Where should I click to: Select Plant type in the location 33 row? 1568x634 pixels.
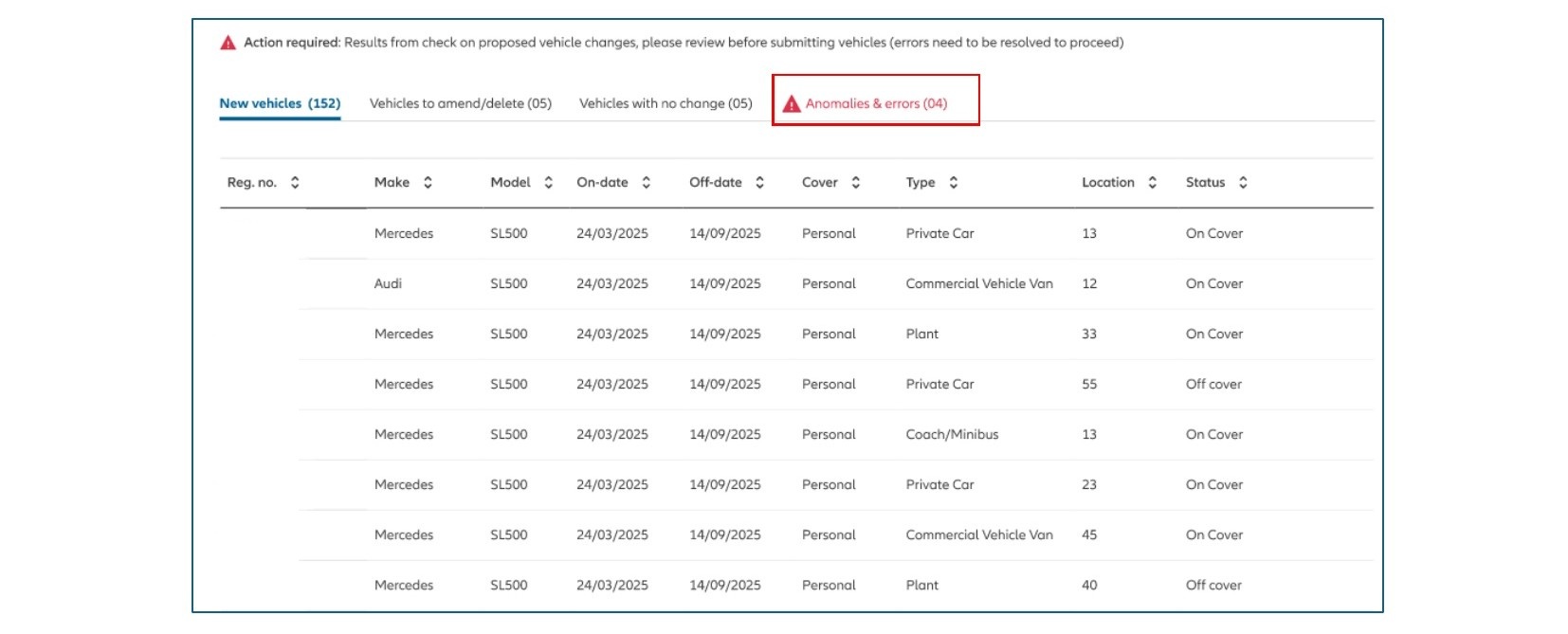[921, 334]
